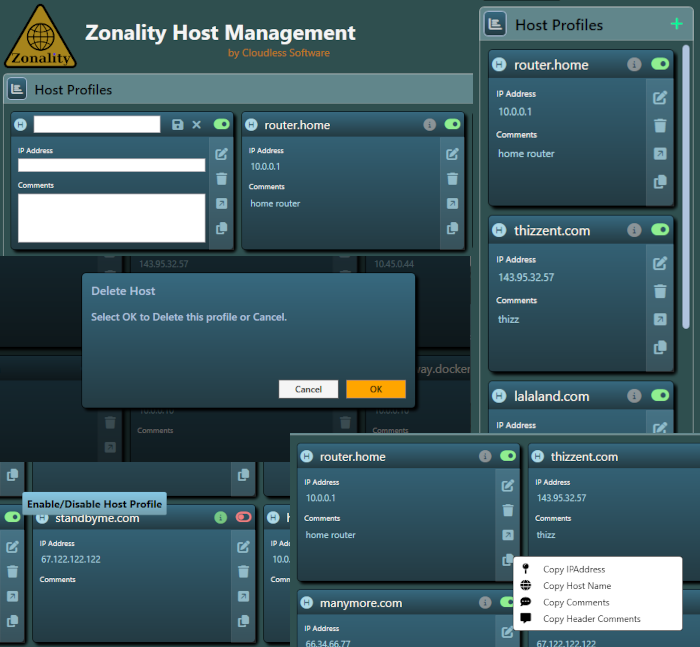Open copy options for router.home beside editing card
The image size is (700, 647).
[452, 228]
